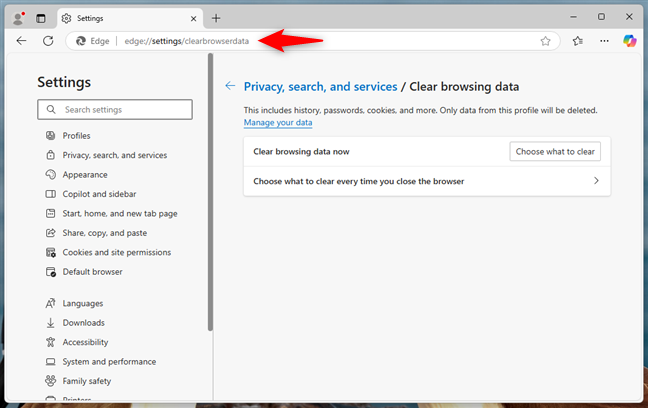The width and height of the screenshot is (648, 408).
Task: Open Default browser section
Action: click(x=93, y=272)
